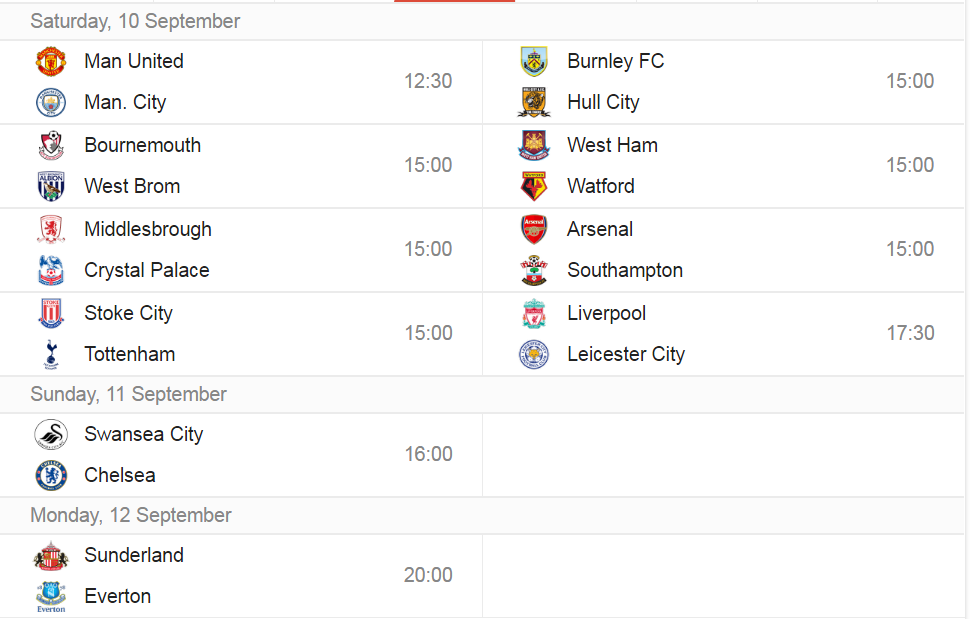Click the Swansea City team name
The image size is (970, 619).
coord(144,435)
